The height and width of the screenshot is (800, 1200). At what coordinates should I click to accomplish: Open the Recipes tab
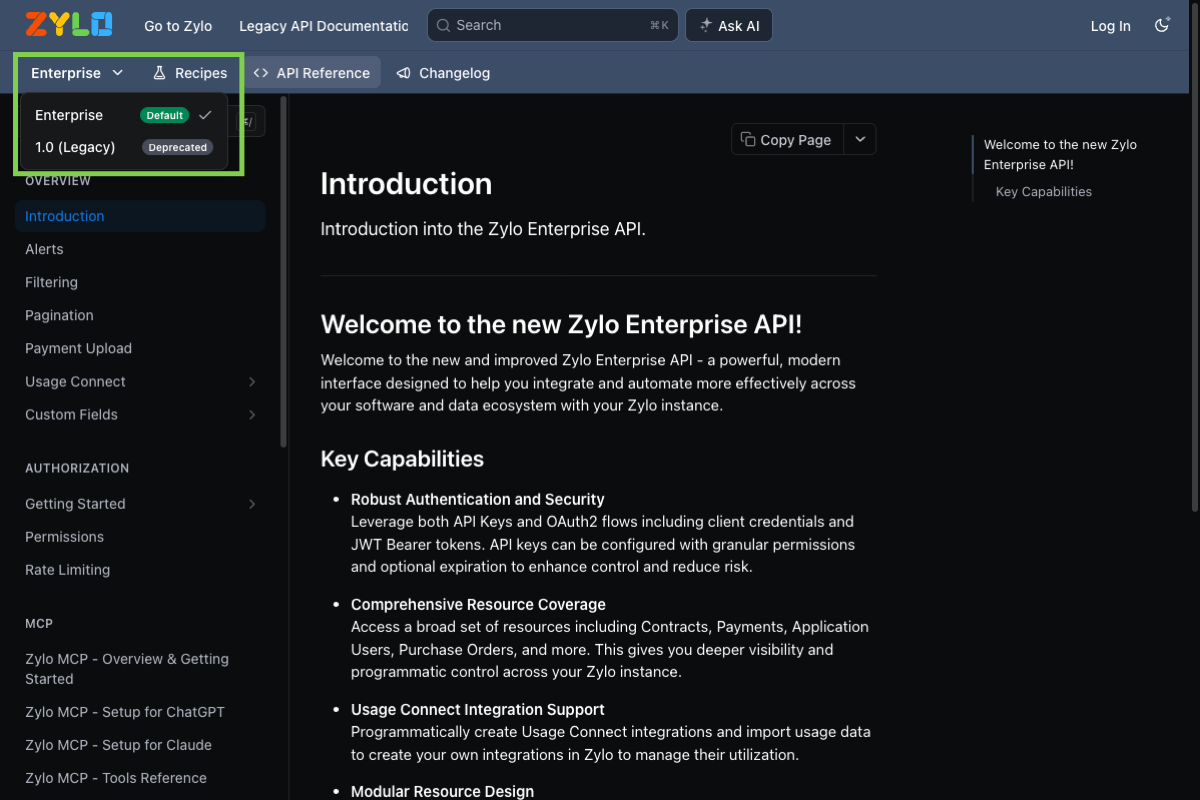tap(190, 73)
